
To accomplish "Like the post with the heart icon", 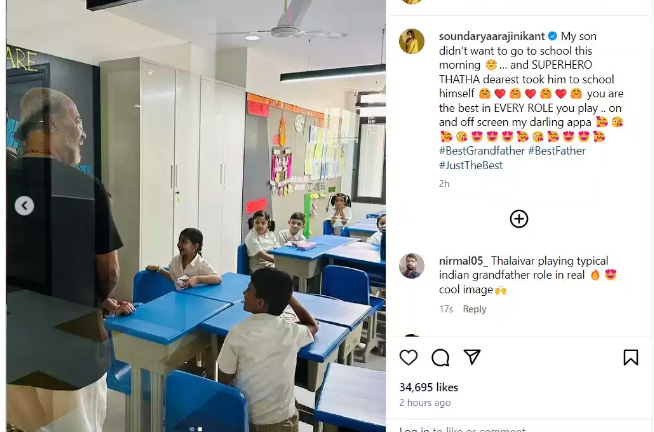I will [408, 357].
